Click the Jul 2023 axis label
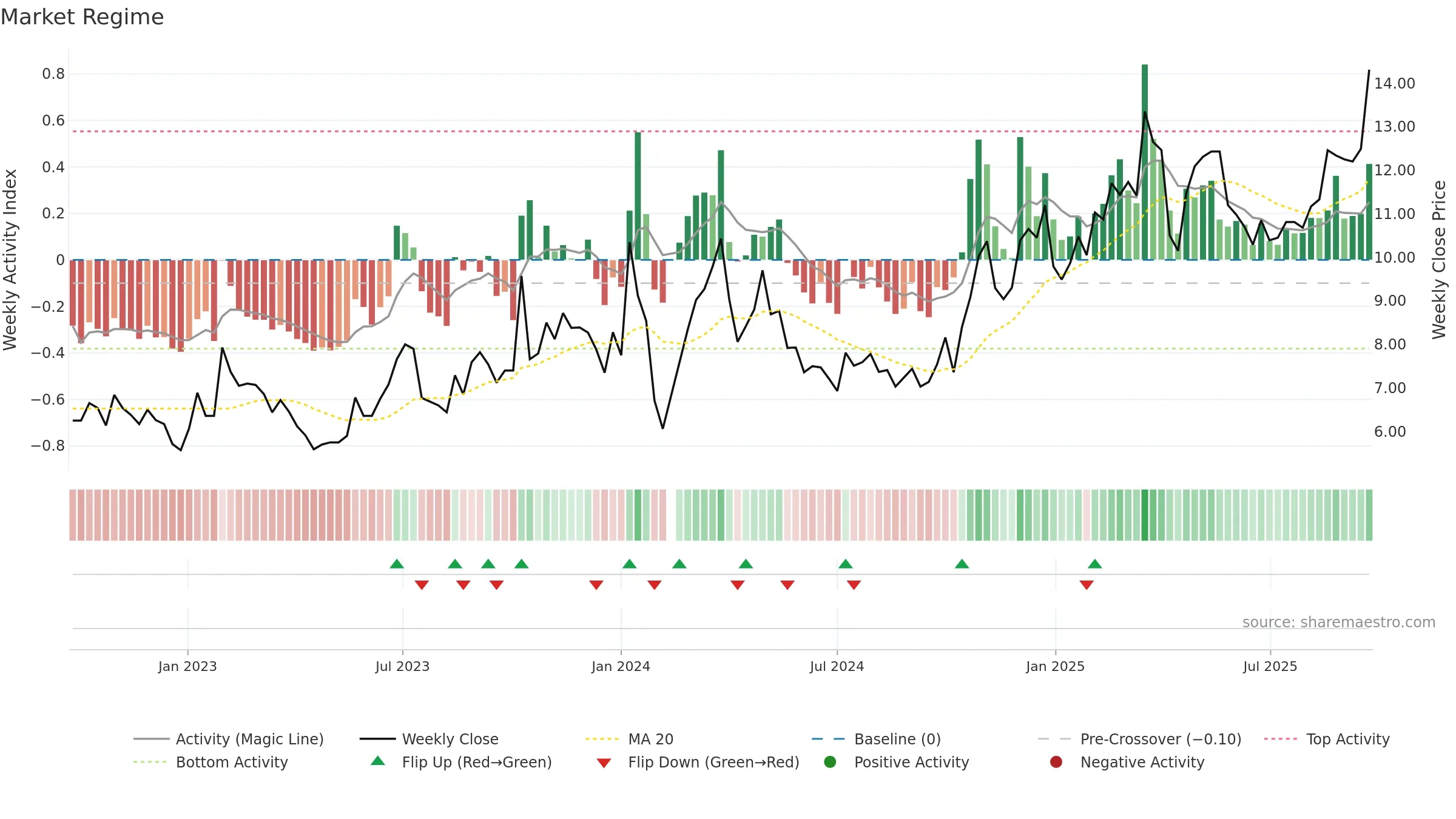This screenshot has width=1456, height=819. [402, 666]
